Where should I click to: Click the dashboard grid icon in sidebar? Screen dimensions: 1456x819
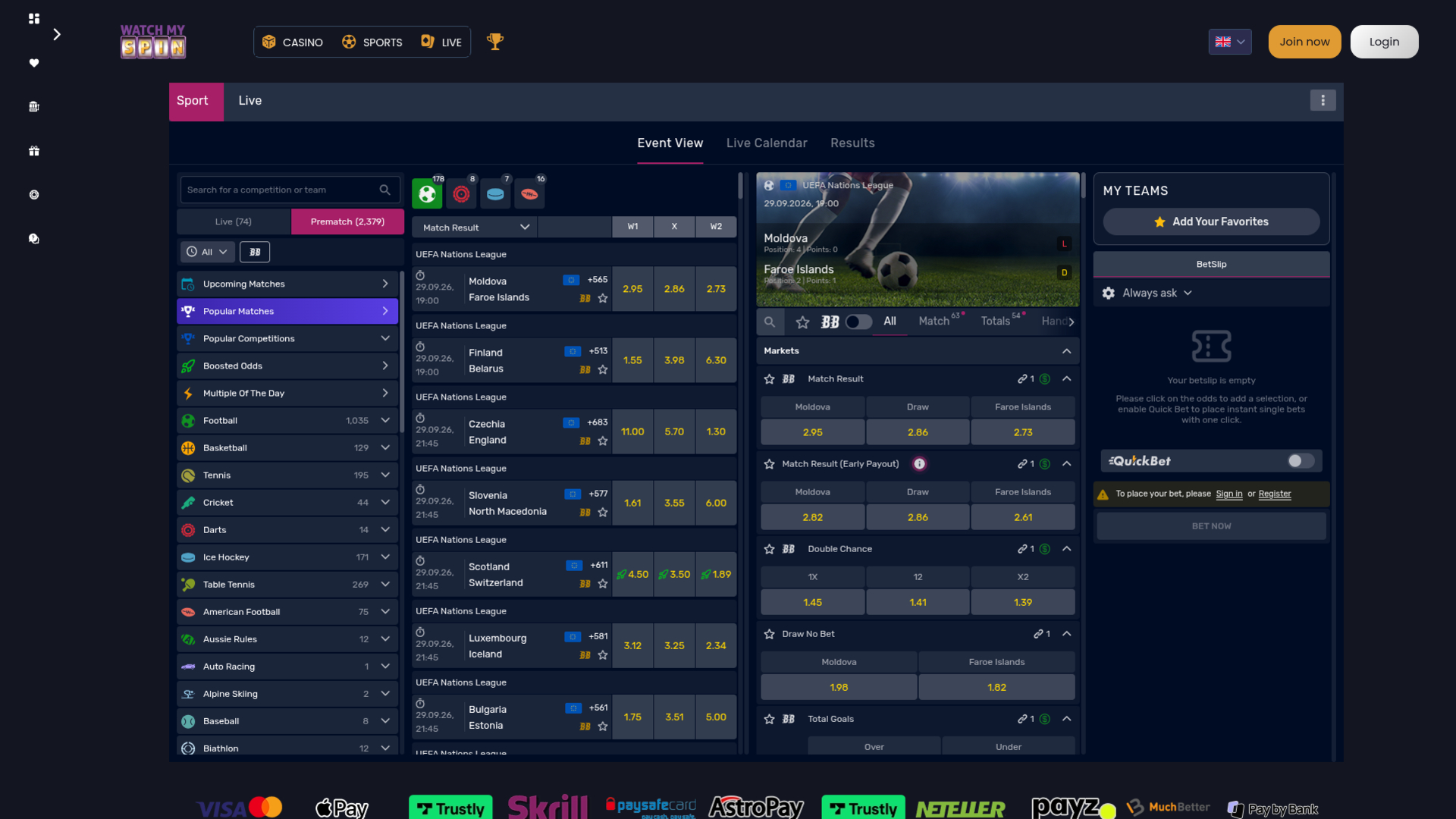34,19
